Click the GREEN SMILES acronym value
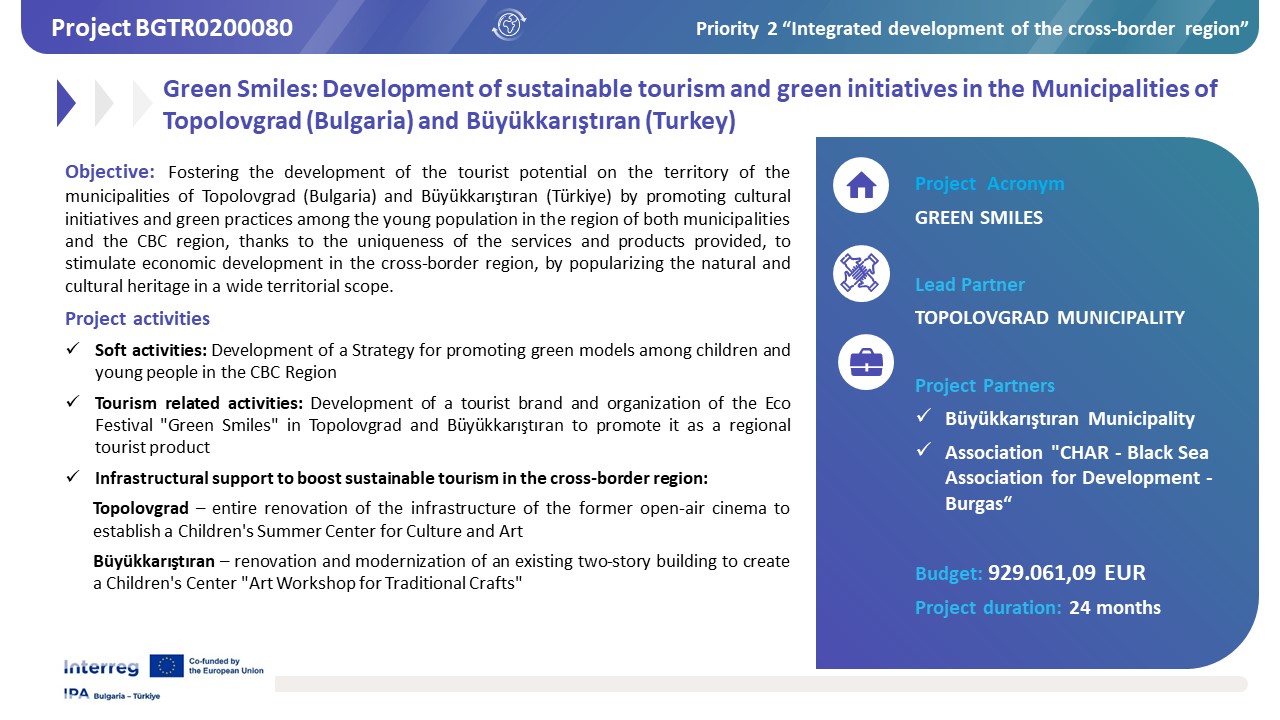This screenshot has height=720, width=1280. pos(979,218)
